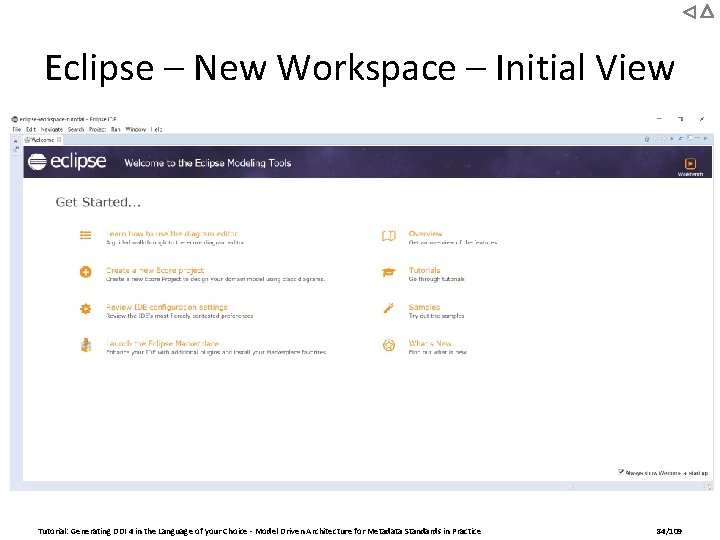Screen dimensions: 720x540
Task: Click the tutorial footer caption text
Action: [x=259, y=531]
